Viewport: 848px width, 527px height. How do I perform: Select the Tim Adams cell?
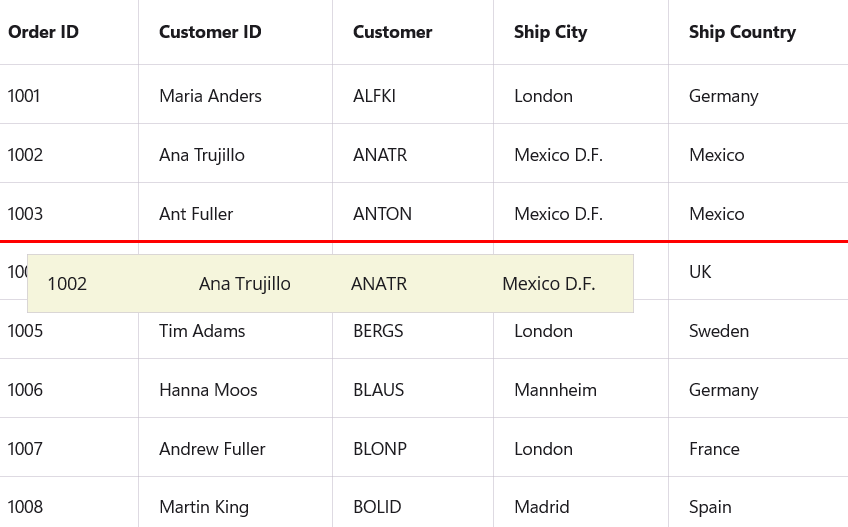point(202,331)
